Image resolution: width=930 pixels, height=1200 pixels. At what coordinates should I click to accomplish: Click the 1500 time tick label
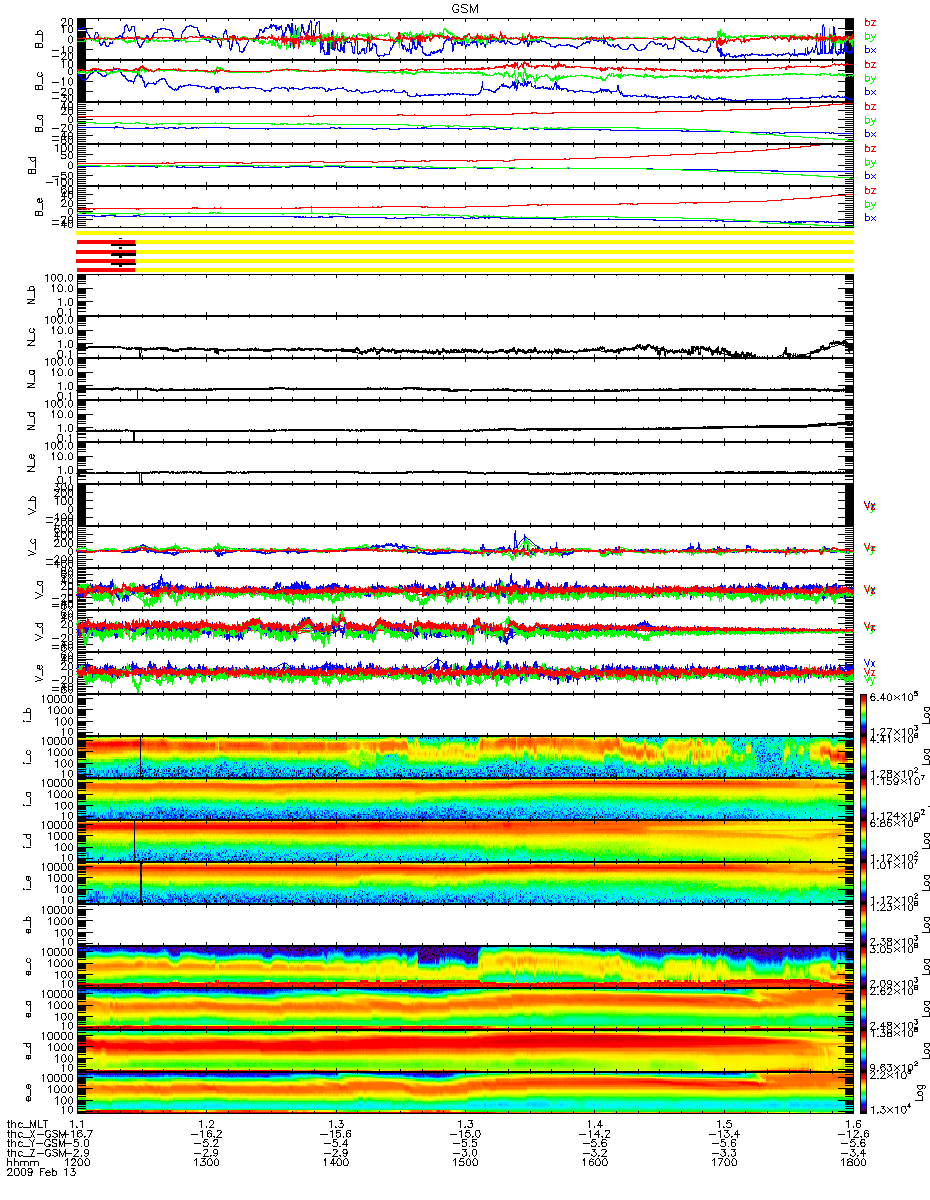pos(465,1163)
